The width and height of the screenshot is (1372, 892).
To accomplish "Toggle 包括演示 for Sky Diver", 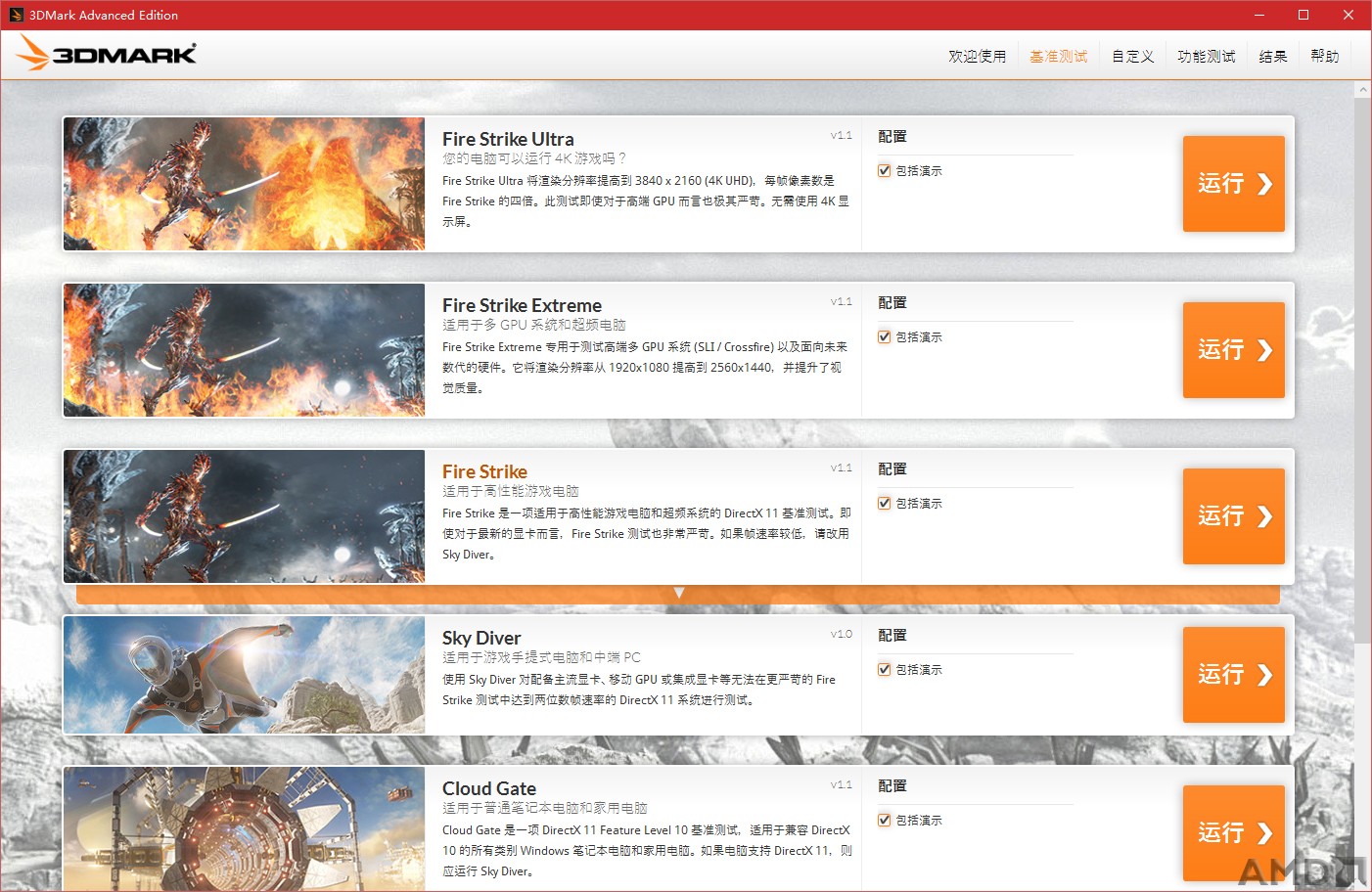I will (885, 669).
